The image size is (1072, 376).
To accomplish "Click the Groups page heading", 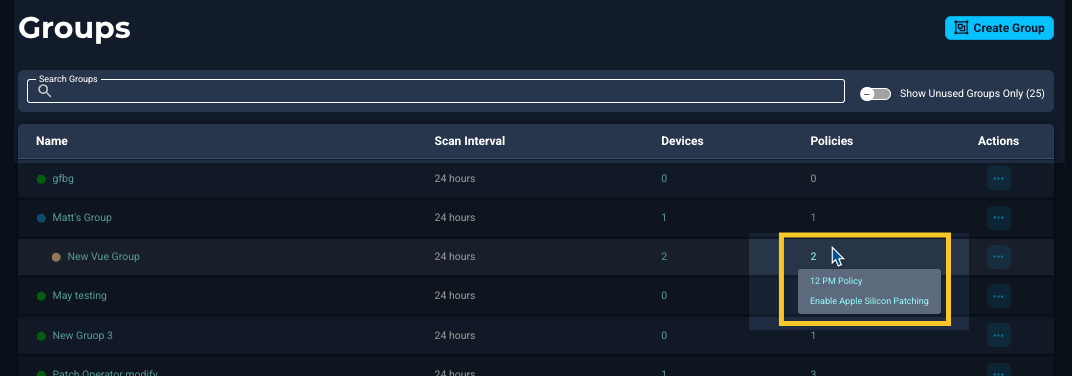I will pyautogui.click(x=75, y=29).
